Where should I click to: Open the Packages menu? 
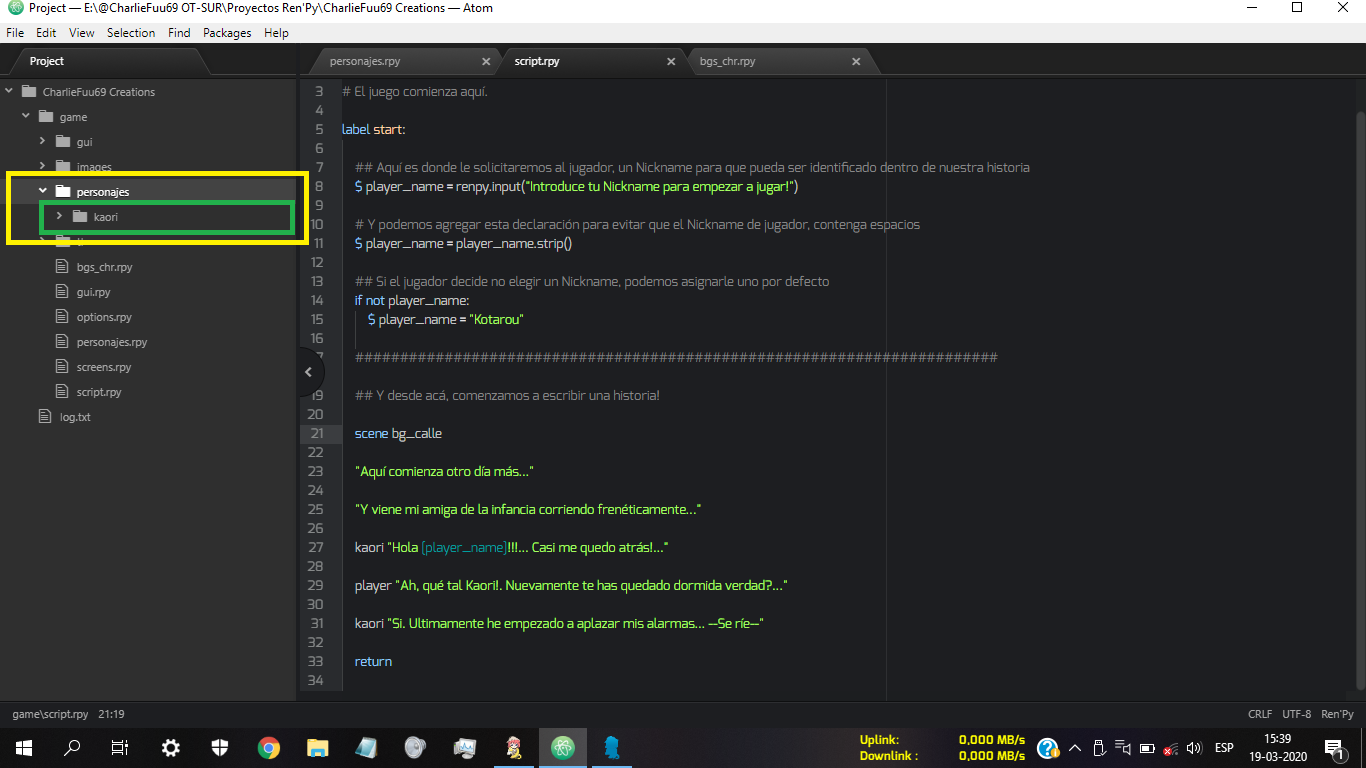pos(227,33)
